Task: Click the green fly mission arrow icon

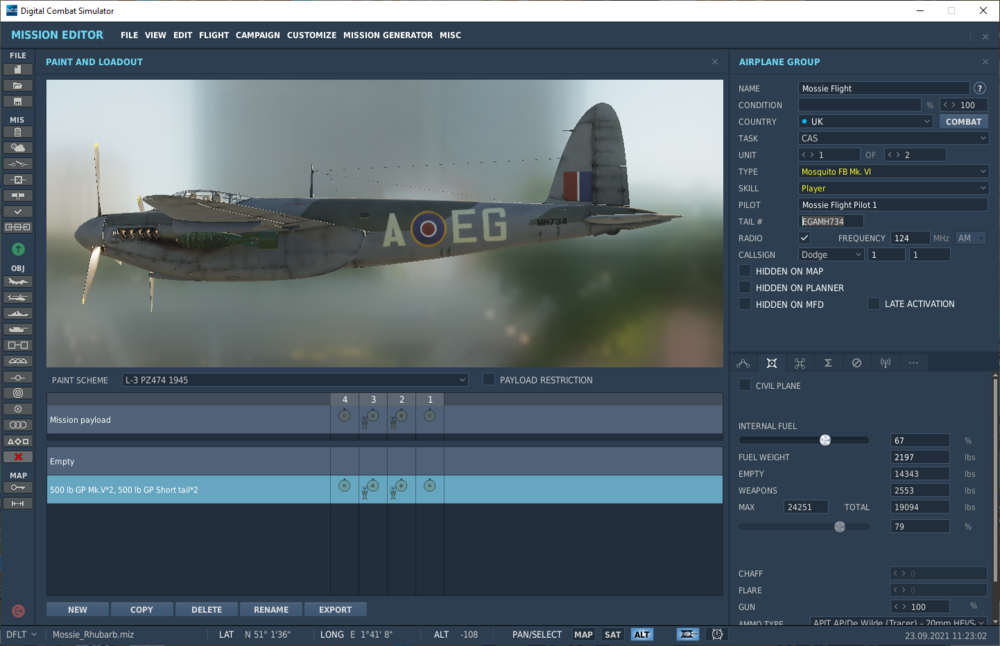Action: coord(18,248)
